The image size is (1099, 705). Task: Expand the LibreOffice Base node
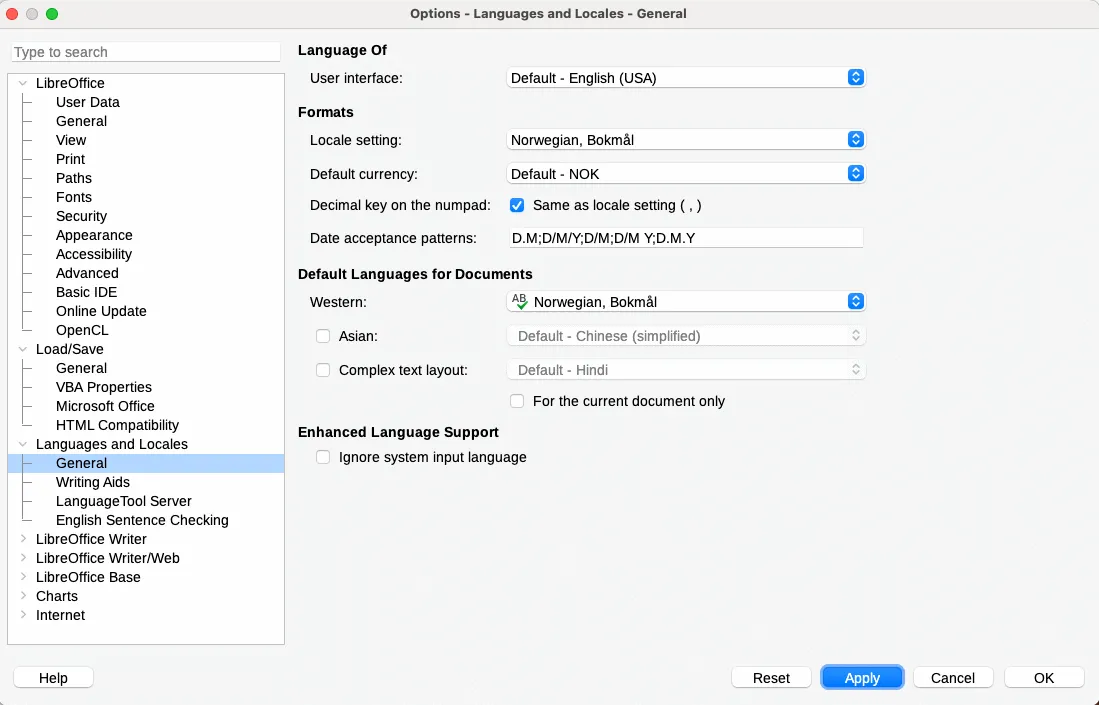click(x=22, y=577)
